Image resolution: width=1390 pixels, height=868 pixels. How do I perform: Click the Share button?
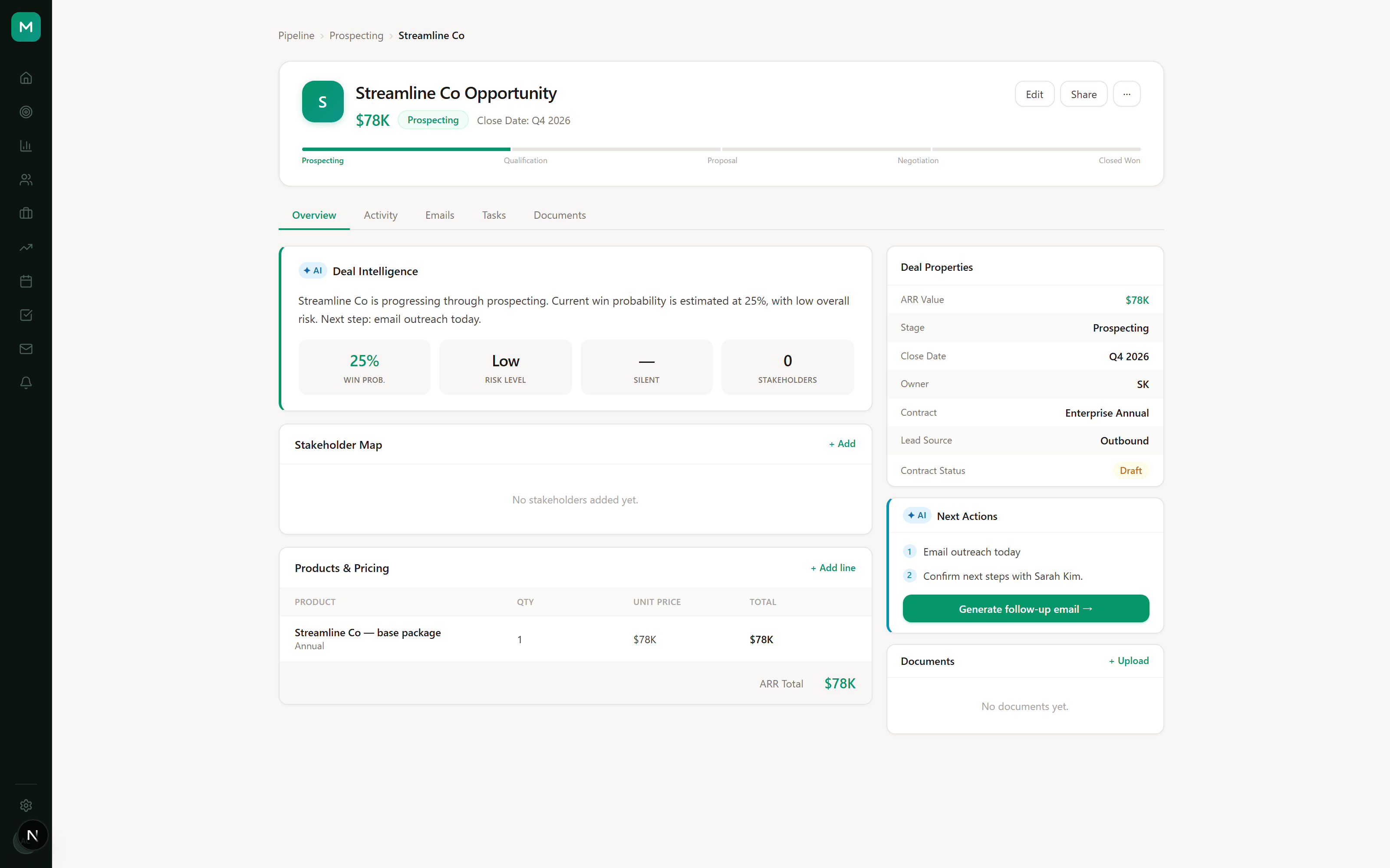[1084, 94]
